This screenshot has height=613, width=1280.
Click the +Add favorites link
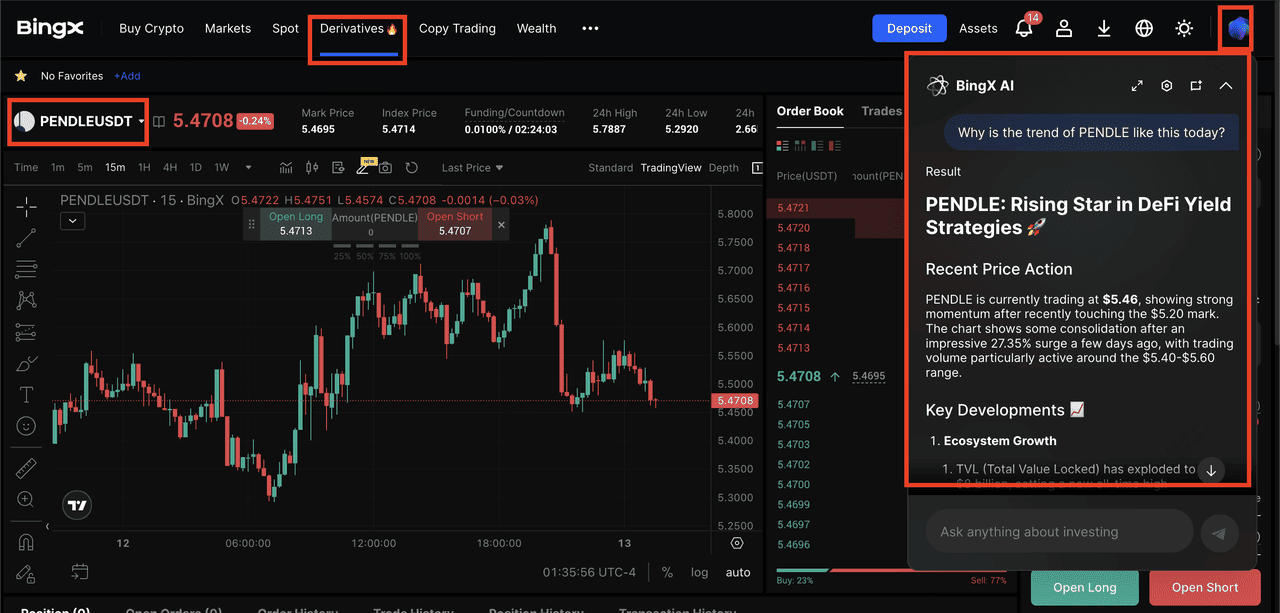pyautogui.click(x=127, y=76)
